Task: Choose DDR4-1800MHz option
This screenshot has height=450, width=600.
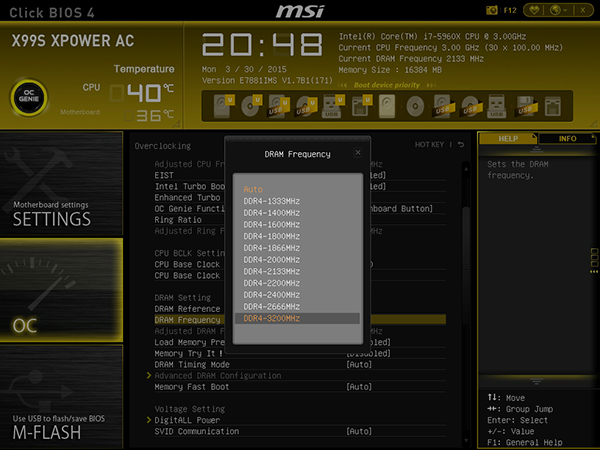Action: tap(297, 236)
